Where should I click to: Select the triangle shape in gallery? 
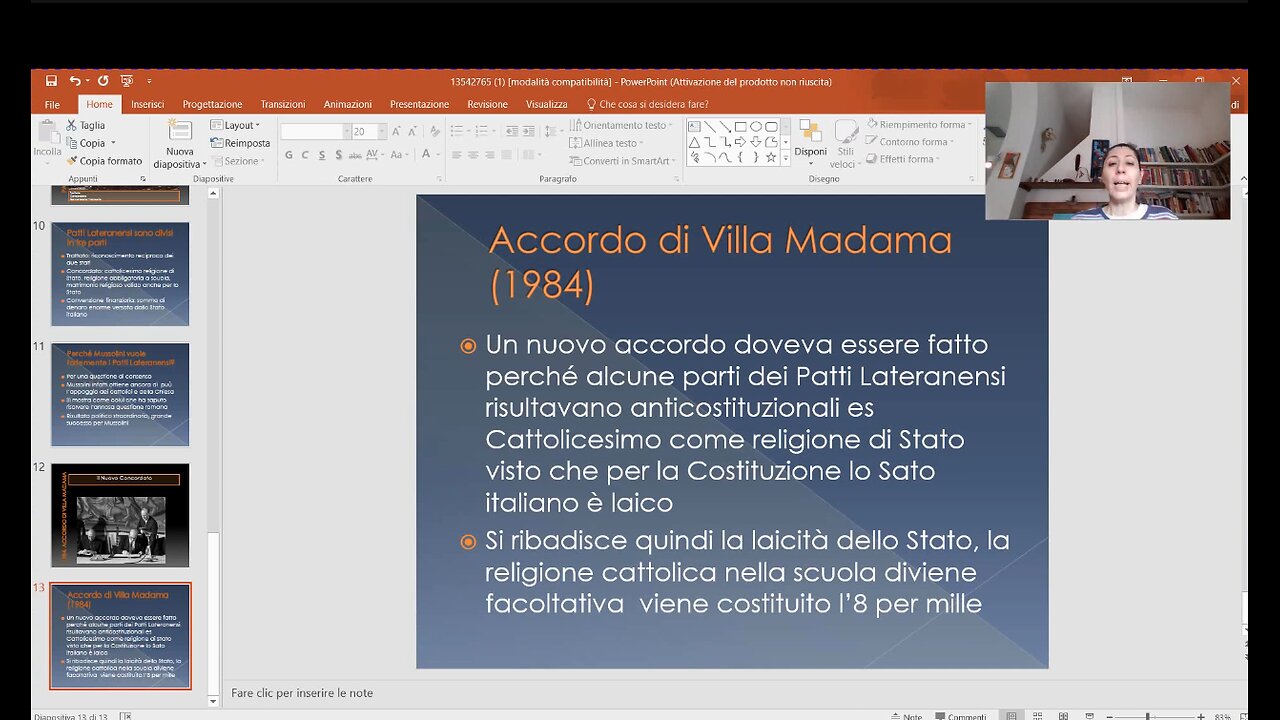694,142
